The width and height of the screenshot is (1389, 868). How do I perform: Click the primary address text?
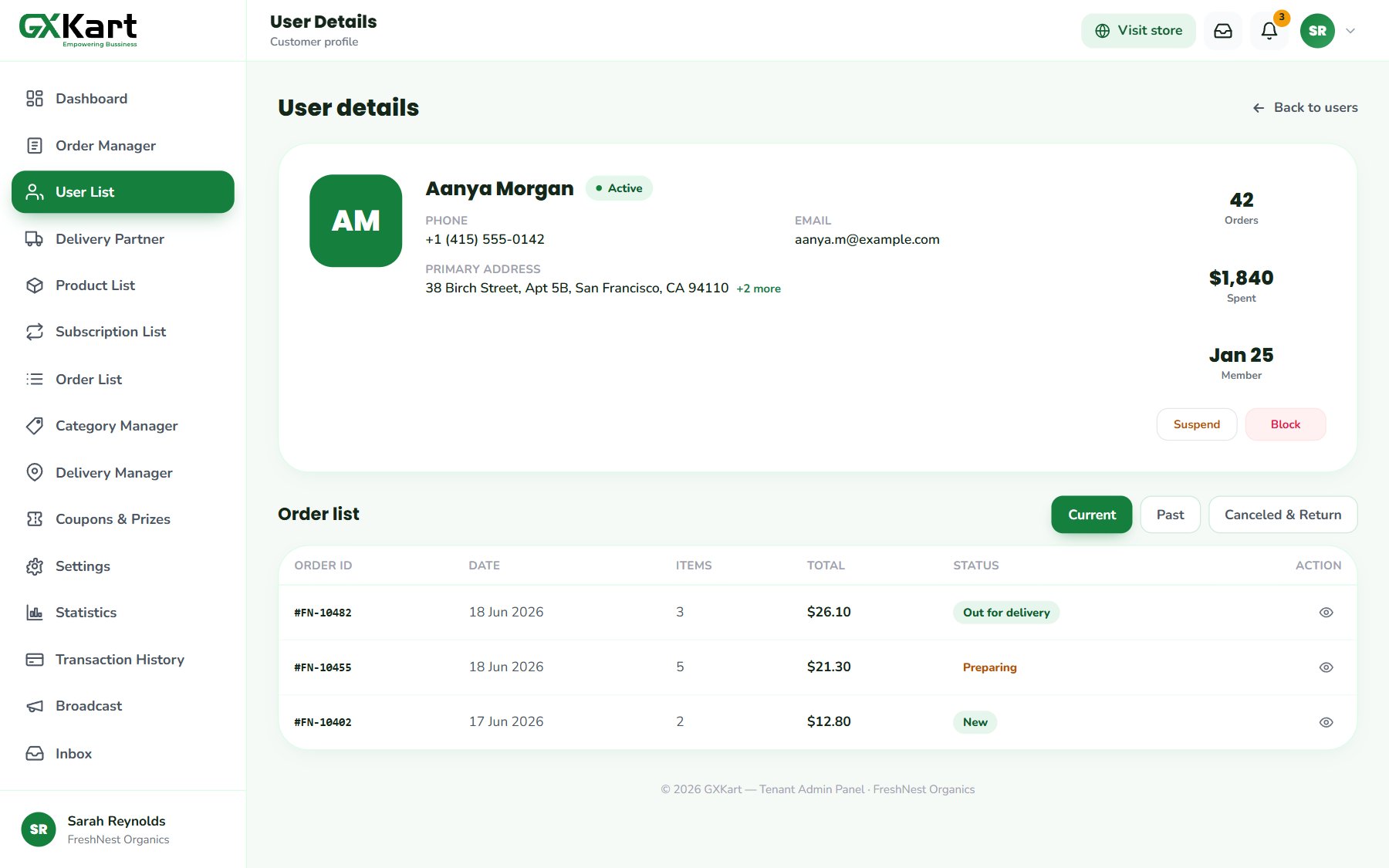pos(577,288)
